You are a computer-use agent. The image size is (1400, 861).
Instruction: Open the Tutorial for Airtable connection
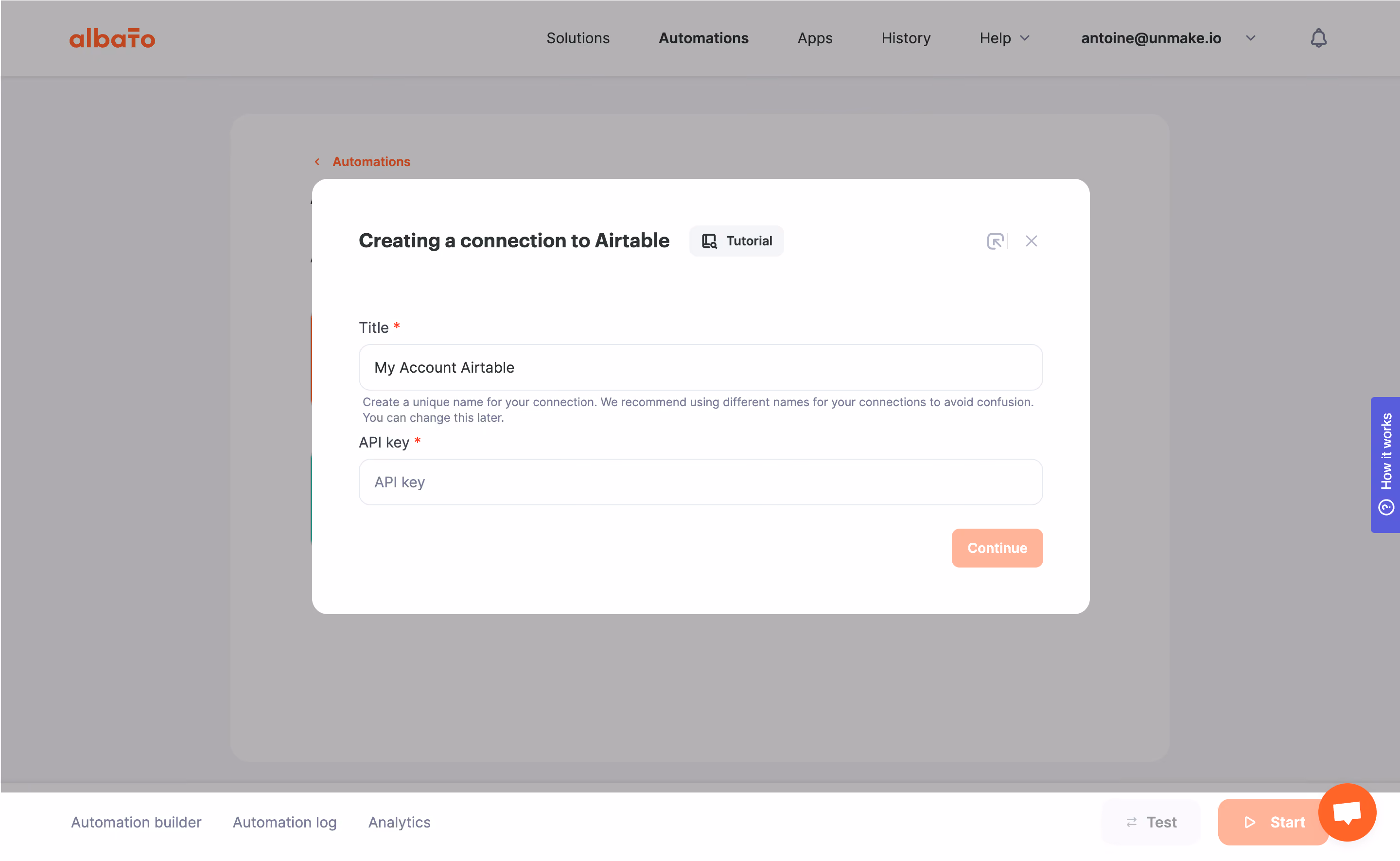736,241
